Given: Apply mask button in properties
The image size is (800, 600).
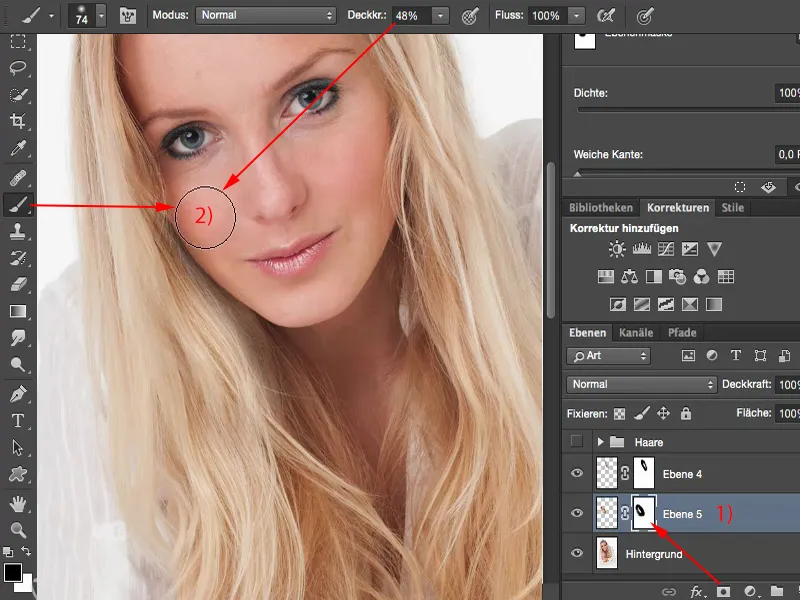Looking at the screenshot, I should coord(768,187).
